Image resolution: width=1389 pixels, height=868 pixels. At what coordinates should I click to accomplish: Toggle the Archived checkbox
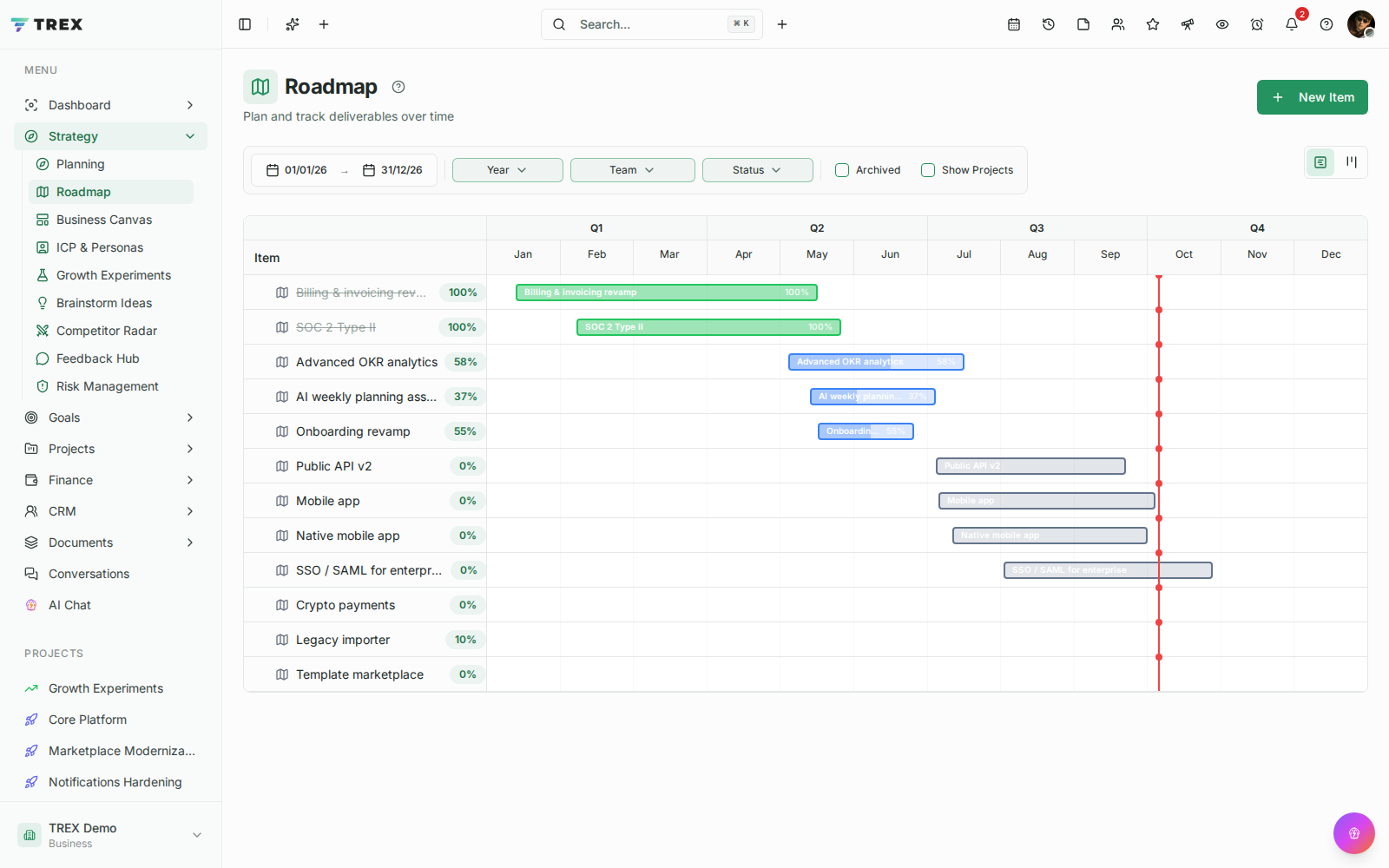pyautogui.click(x=842, y=170)
